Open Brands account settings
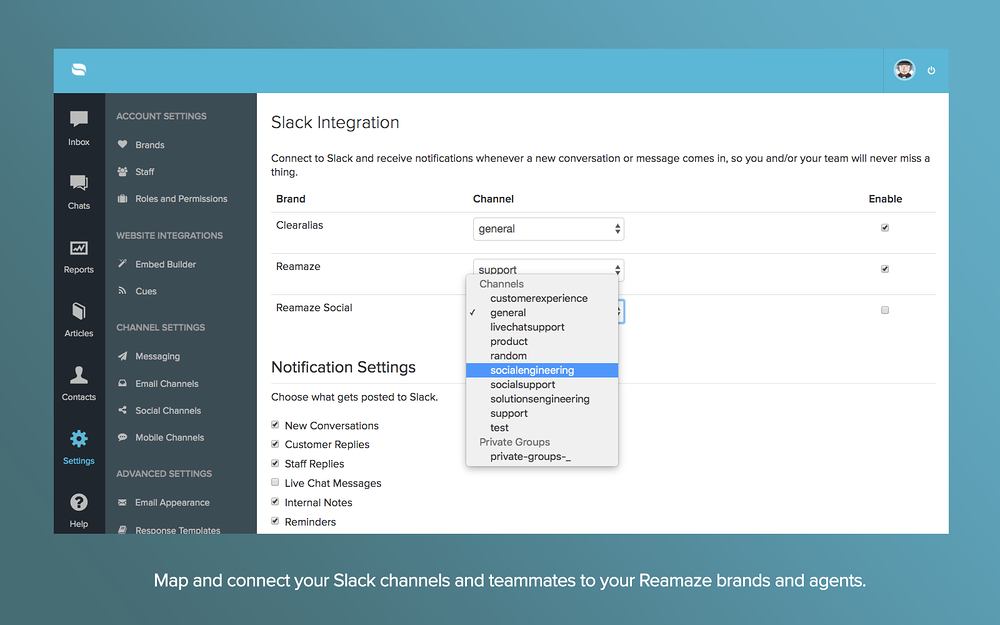 click(x=150, y=145)
